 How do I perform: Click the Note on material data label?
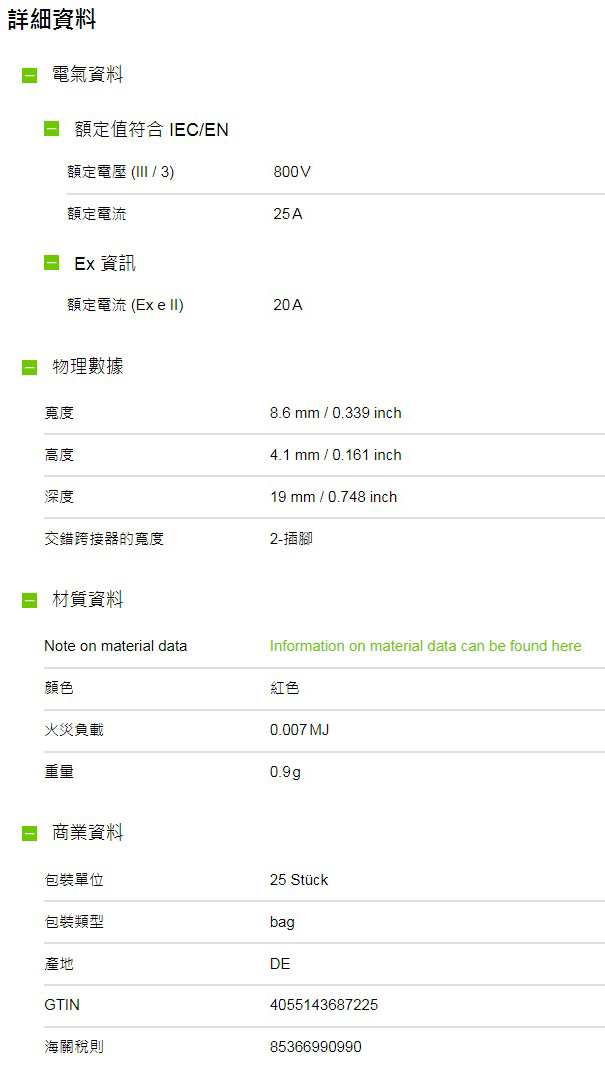point(115,646)
